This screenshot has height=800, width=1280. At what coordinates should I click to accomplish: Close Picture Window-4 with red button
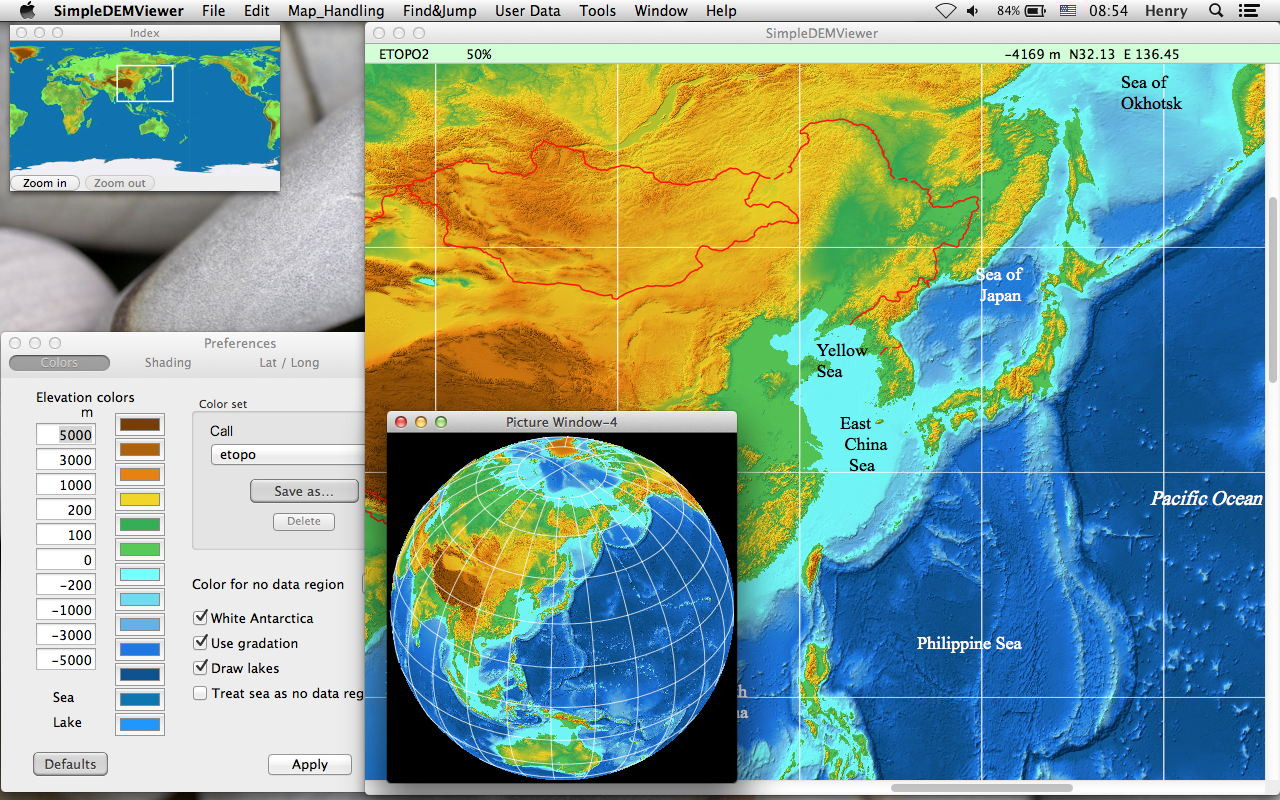(x=401, y=422)
